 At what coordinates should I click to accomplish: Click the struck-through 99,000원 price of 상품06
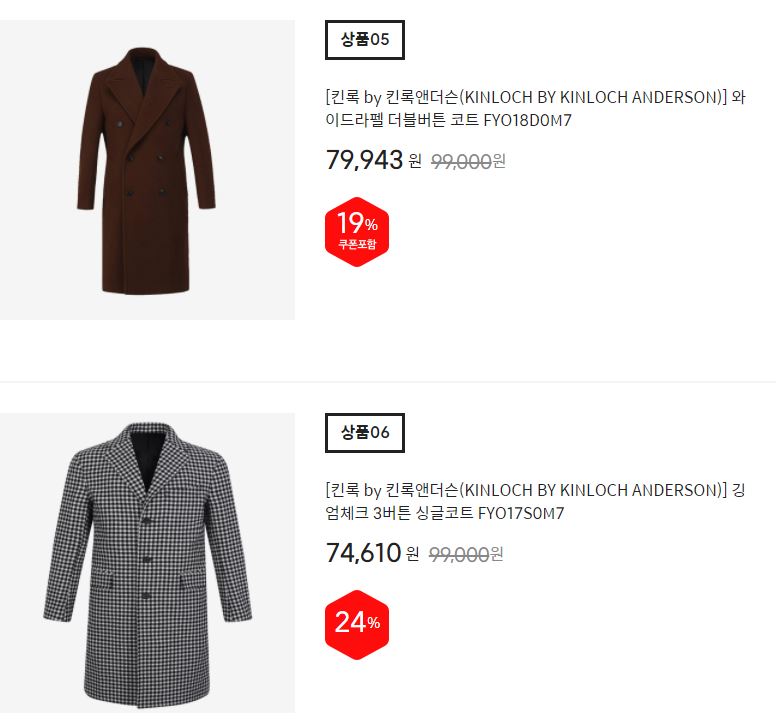point(466,554)
